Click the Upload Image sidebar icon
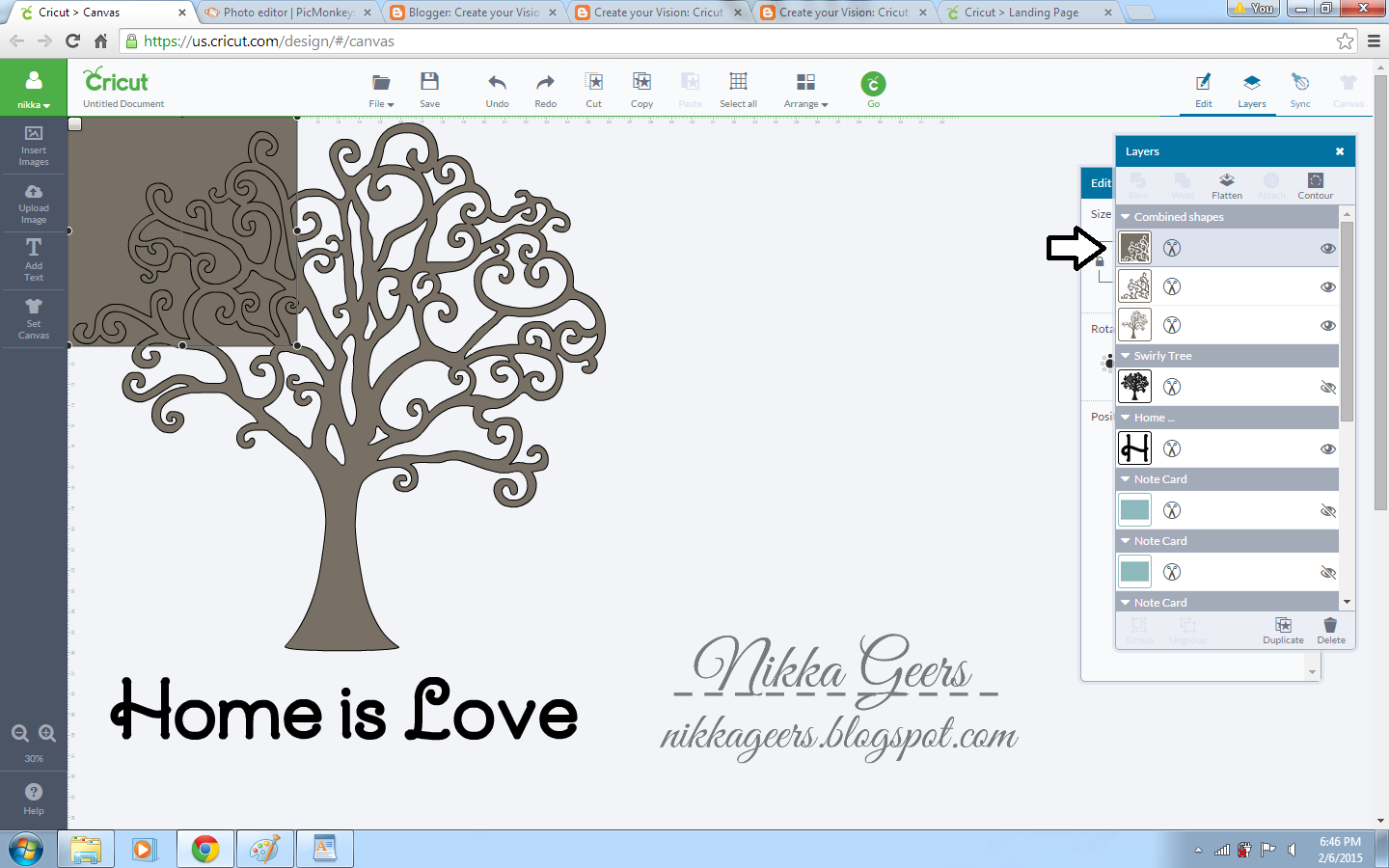 34,203
